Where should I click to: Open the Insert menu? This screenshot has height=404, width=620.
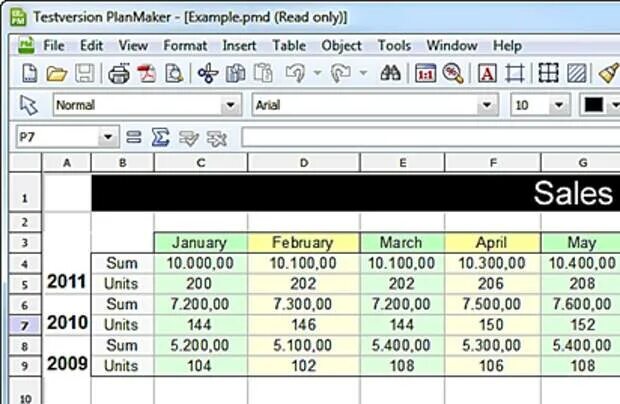[x=239, y=45]
